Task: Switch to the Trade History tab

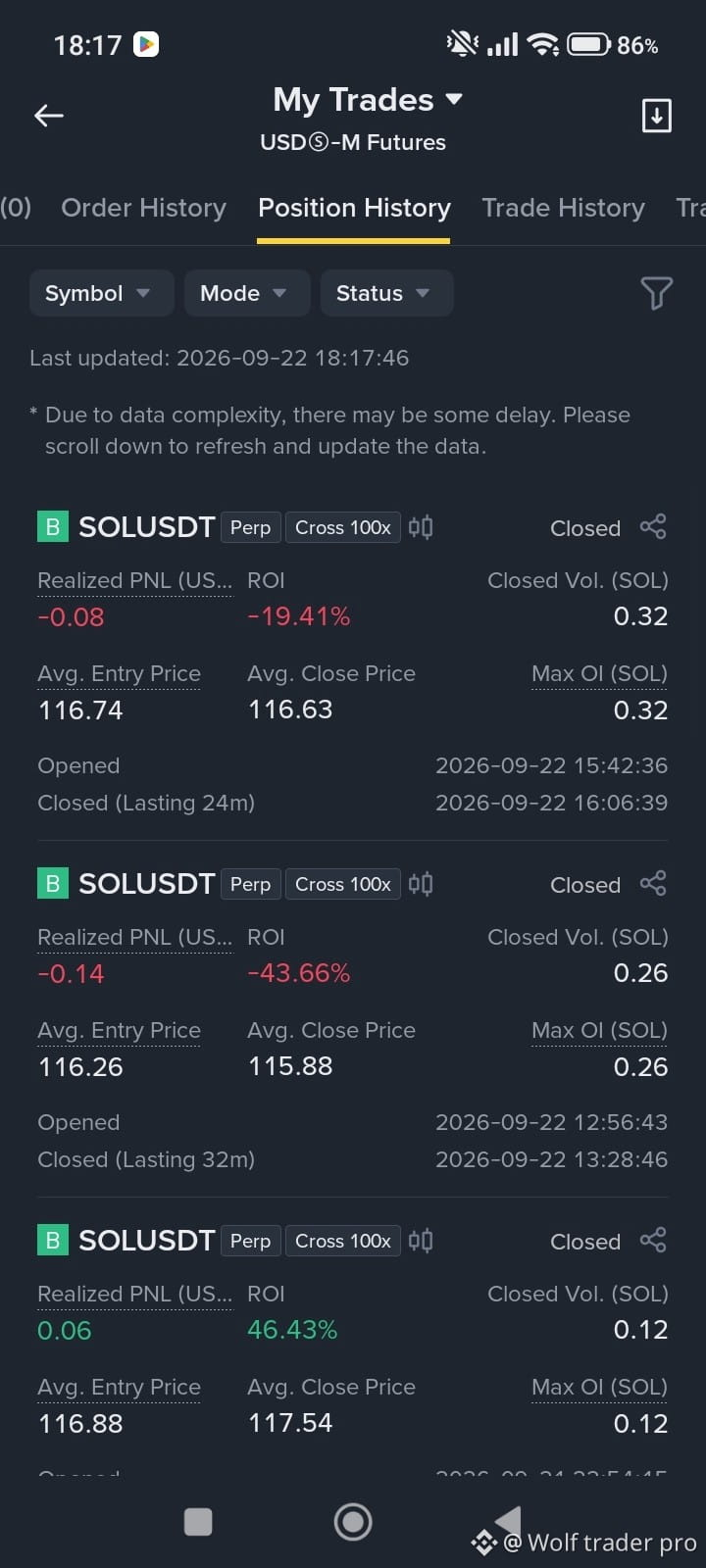Action: pos(563,208)
